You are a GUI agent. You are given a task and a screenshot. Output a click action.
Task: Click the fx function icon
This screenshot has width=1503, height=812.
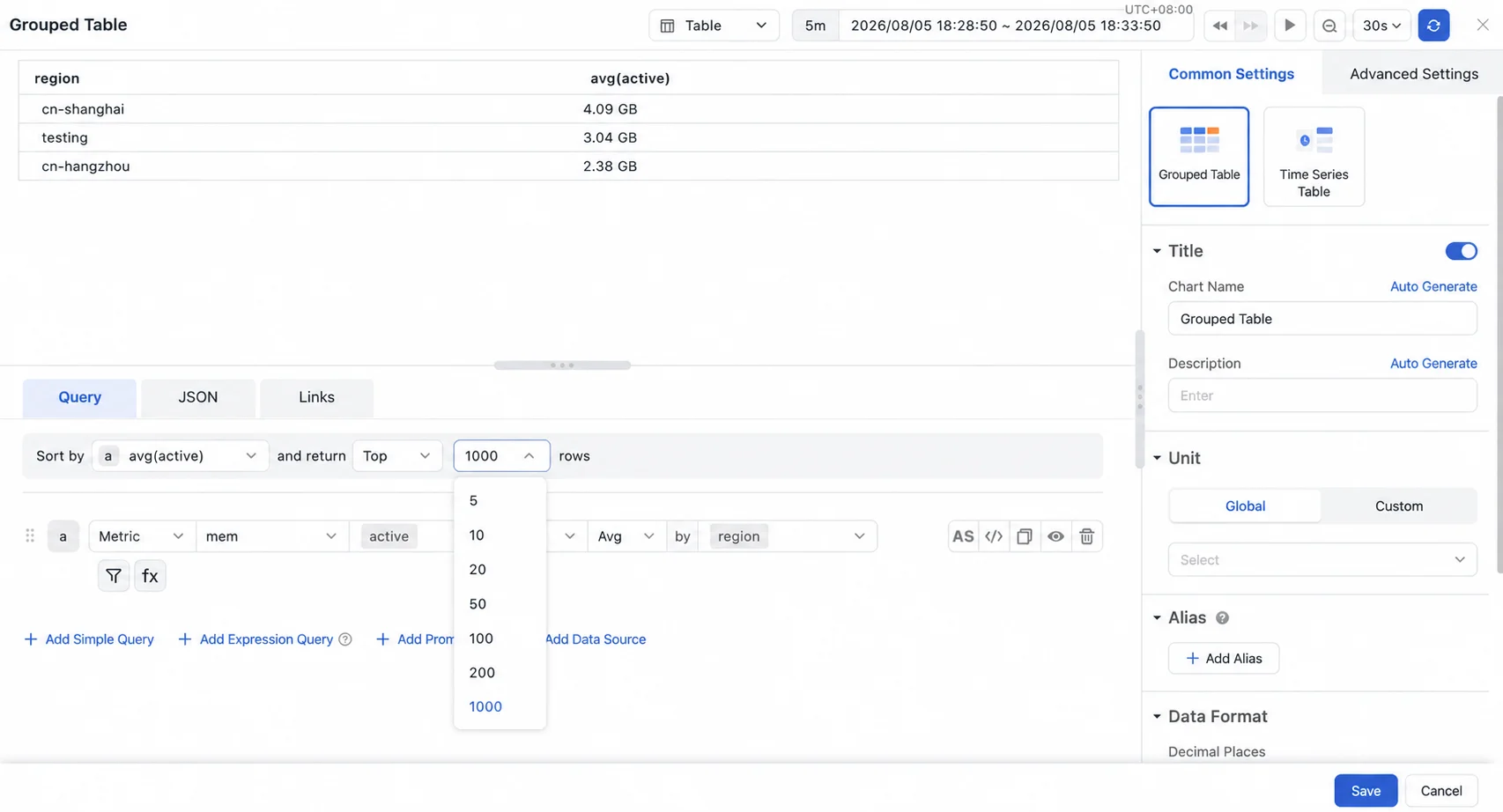[x=150, y=576]
